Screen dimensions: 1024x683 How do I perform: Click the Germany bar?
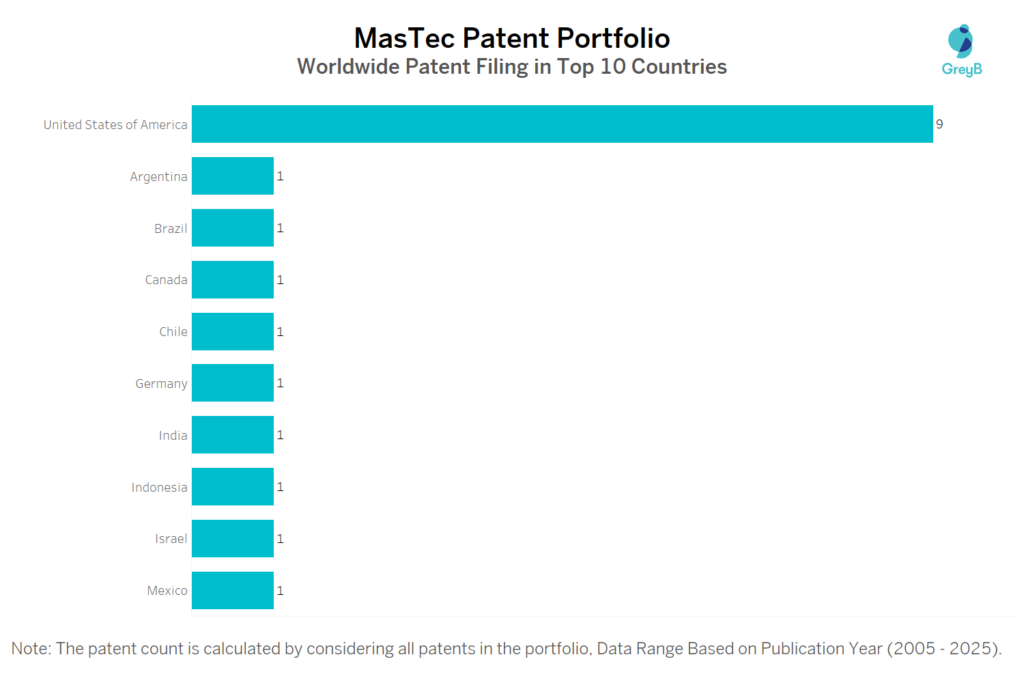pos(232,383)
